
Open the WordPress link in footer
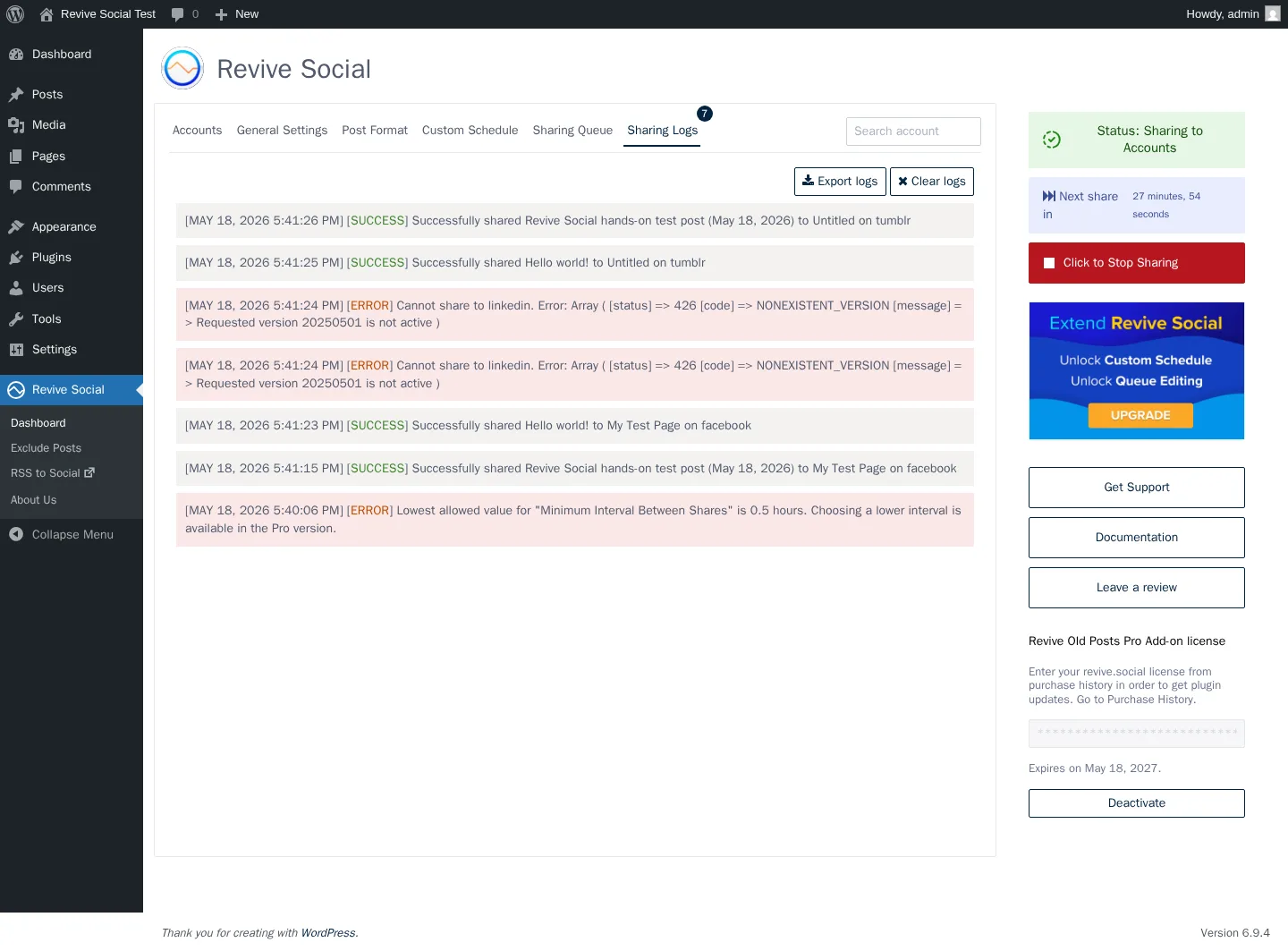[x=327, y=933]
